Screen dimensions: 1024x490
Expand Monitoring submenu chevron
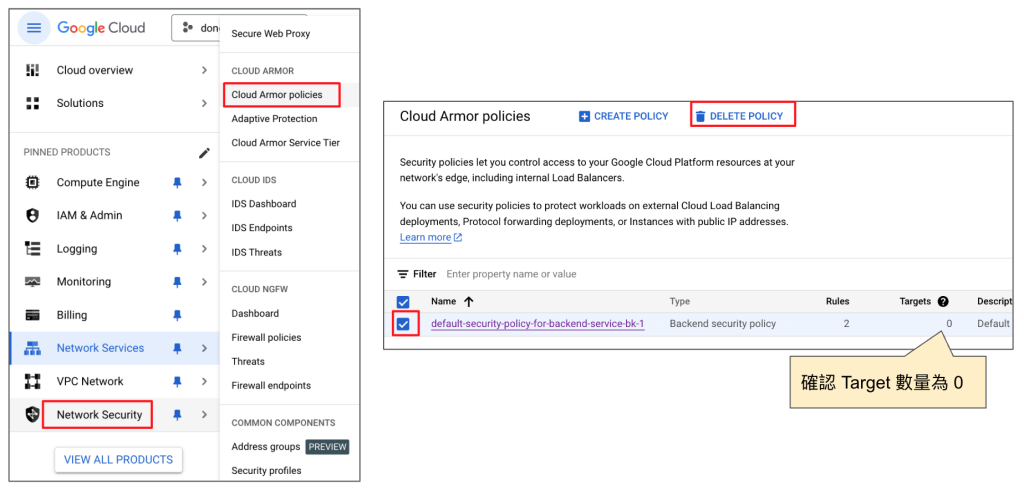[x=204, y=282]
